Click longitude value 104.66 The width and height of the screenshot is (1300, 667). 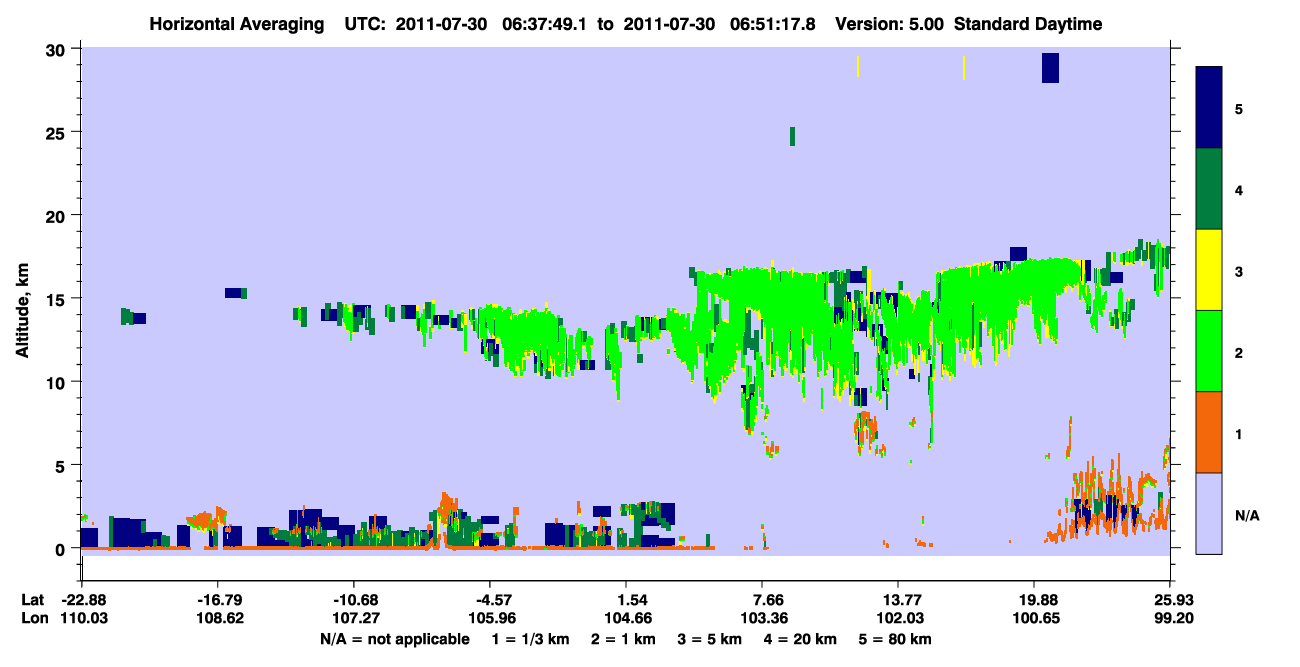pos(626,618)
